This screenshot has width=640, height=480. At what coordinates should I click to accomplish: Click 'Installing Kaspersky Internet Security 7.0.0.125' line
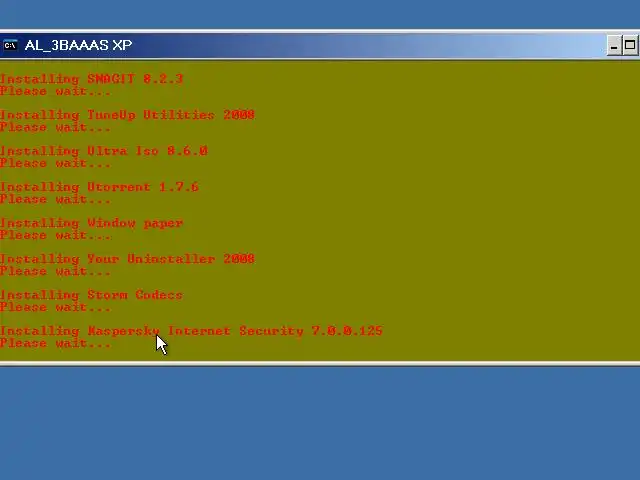pos(191,331)
